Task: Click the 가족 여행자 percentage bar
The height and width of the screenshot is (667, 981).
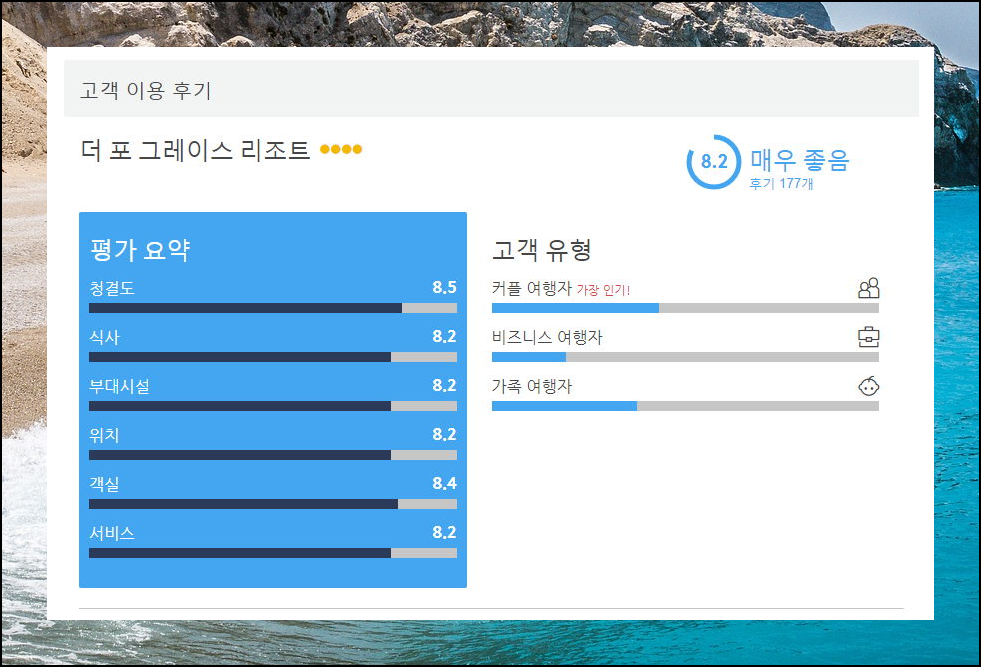Action: (x=685, y=406)
